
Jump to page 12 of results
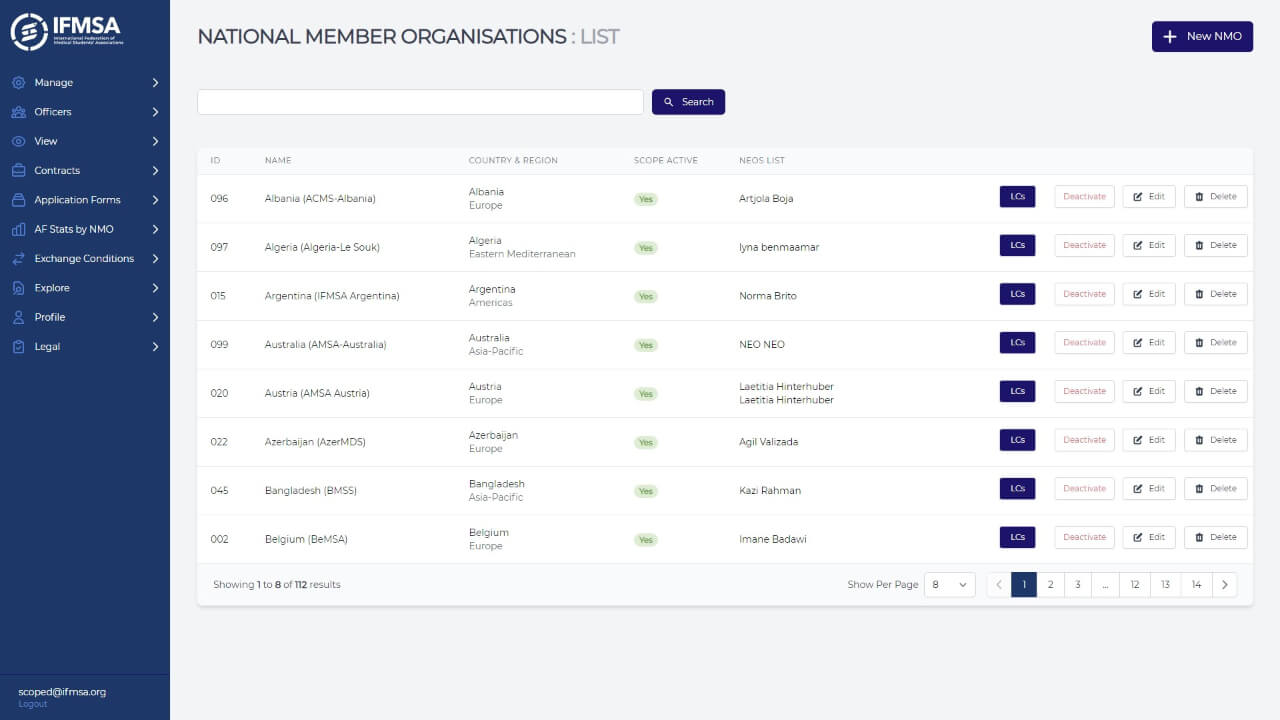1135,585
